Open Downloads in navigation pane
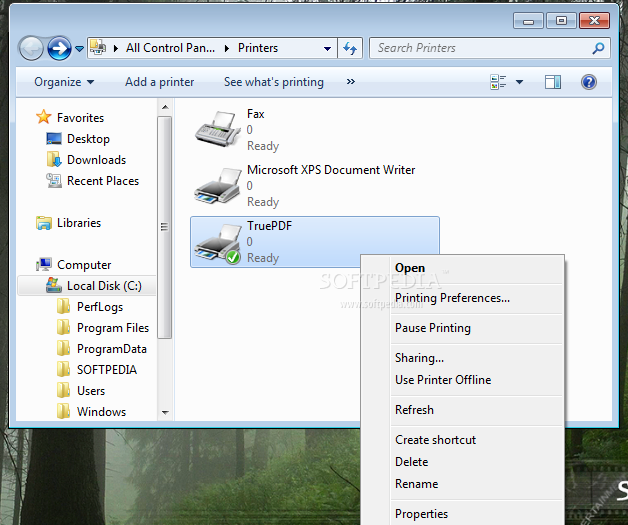 point(97,160)
